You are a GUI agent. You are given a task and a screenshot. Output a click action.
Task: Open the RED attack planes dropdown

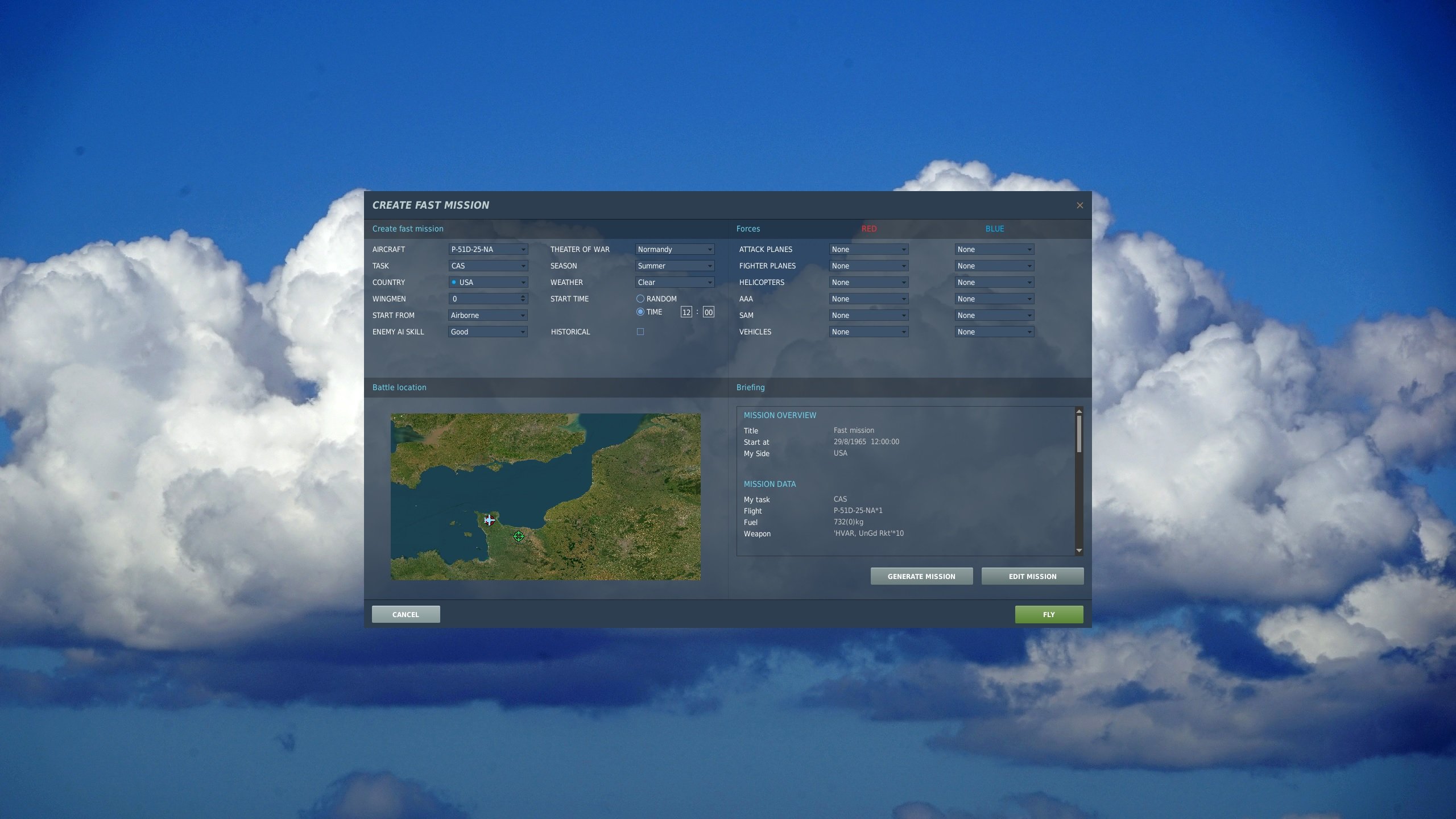[868, 249]
